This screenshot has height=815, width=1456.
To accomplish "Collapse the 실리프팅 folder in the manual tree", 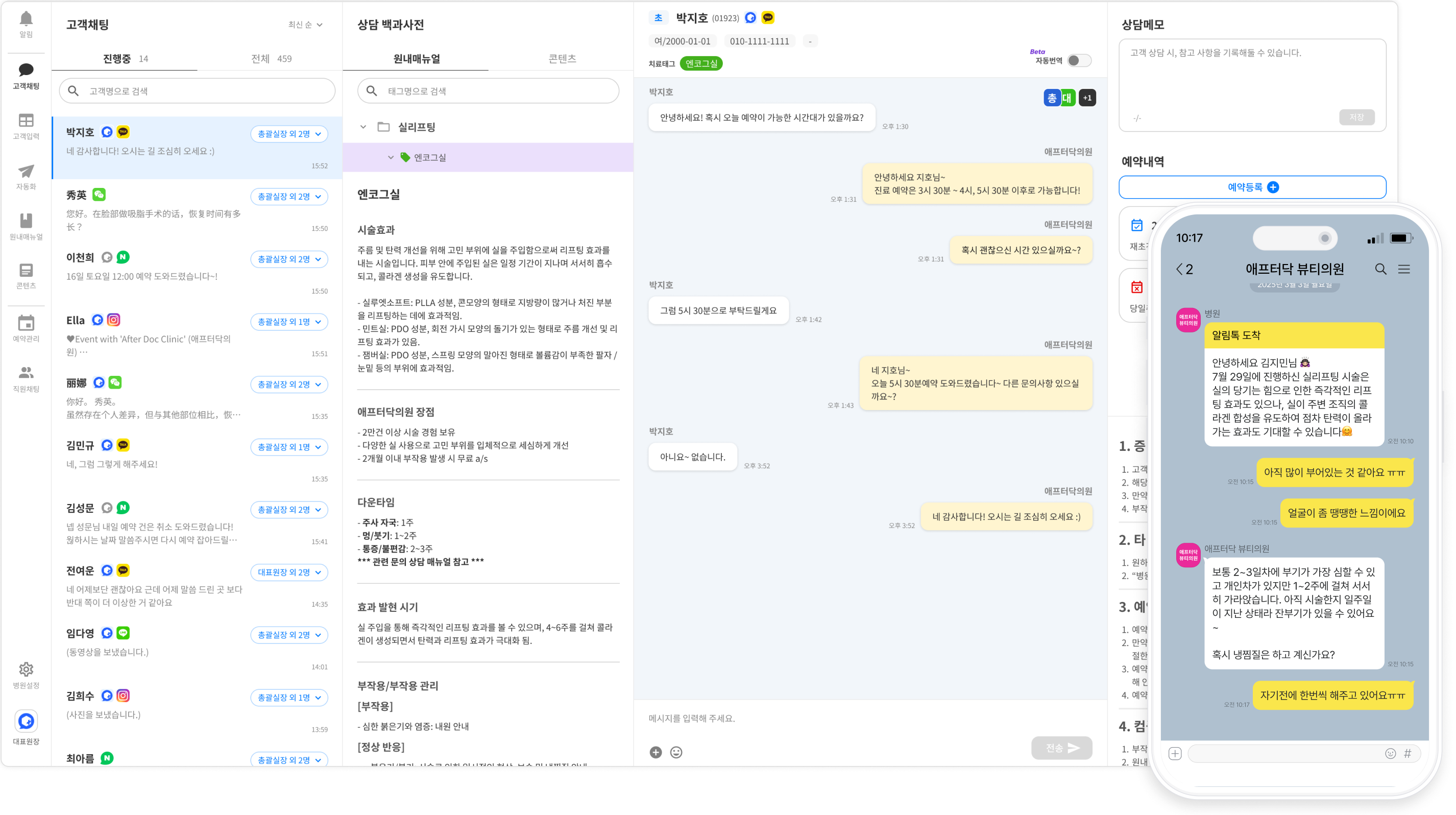I will tap(364, 127).
